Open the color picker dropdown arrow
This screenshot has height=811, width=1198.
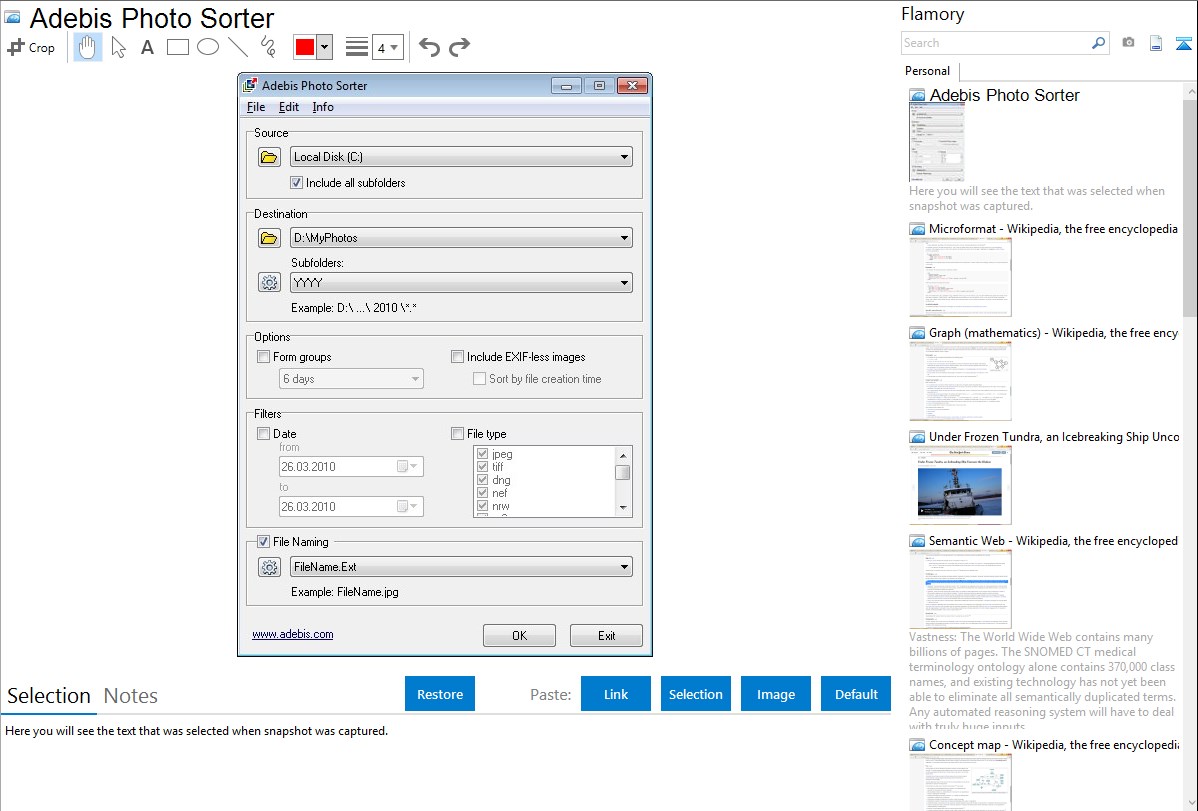(325, 47)
